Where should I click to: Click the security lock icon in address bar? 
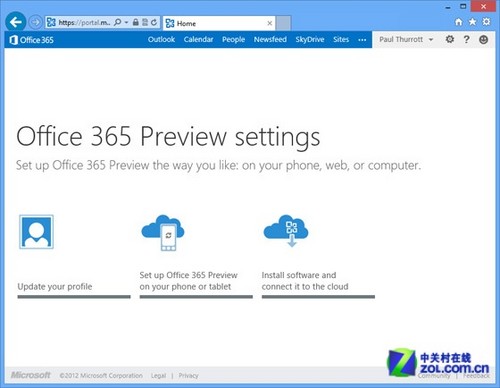click(x=135, y=22)
